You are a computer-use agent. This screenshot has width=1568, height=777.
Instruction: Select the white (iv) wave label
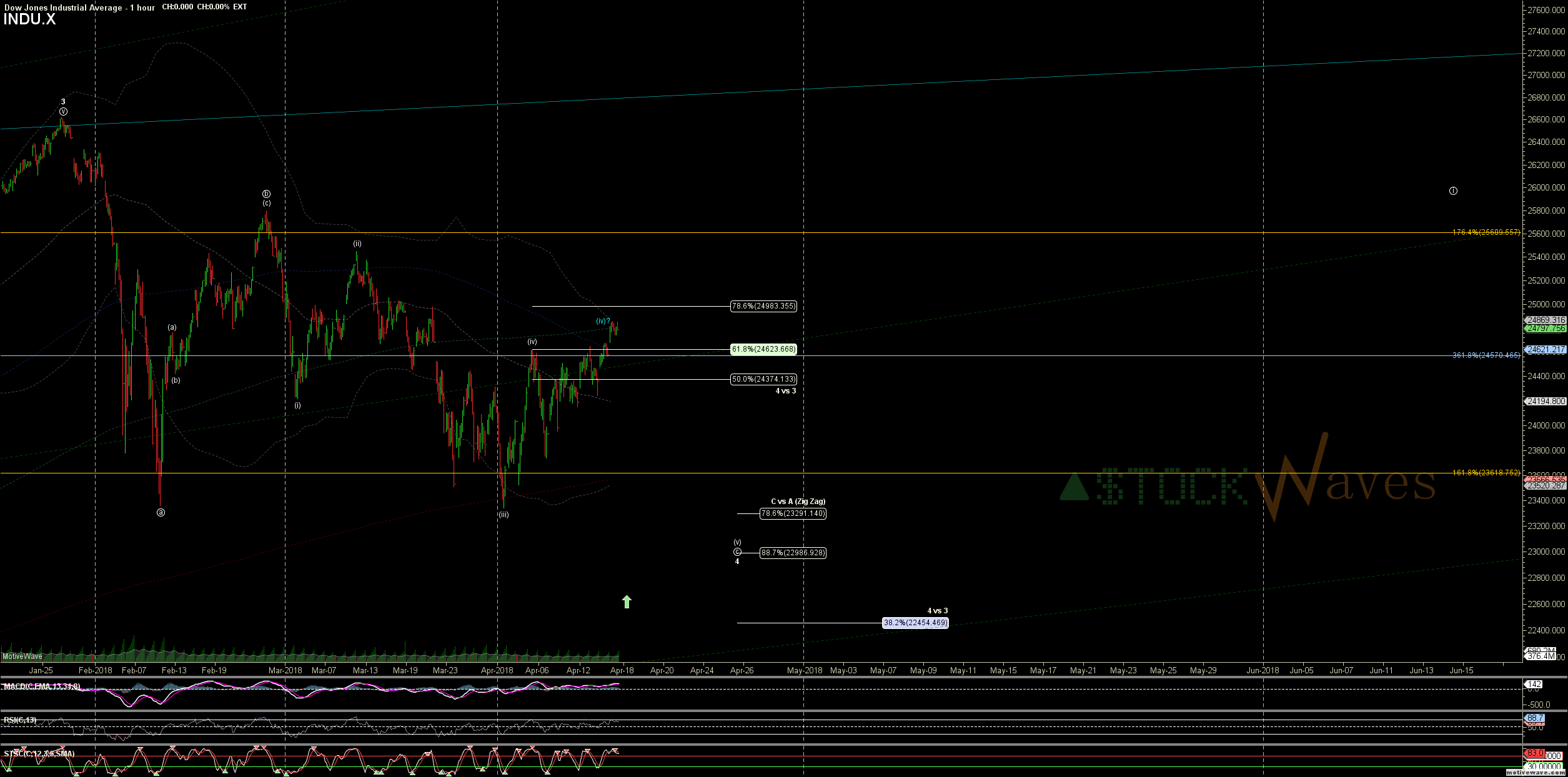click(532, 342)
